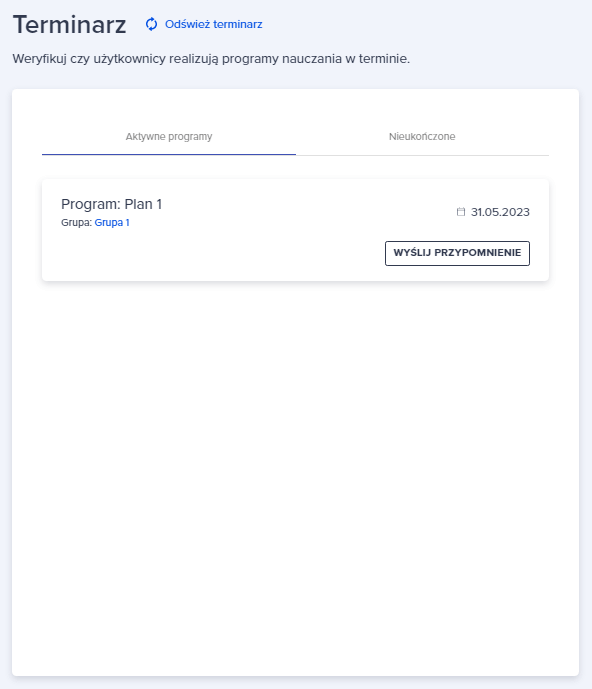Image resolution: width=592 pixels, height=689 pixels.
Task: Click empty space inside the Plan 1 card
Action: point(220,255)
